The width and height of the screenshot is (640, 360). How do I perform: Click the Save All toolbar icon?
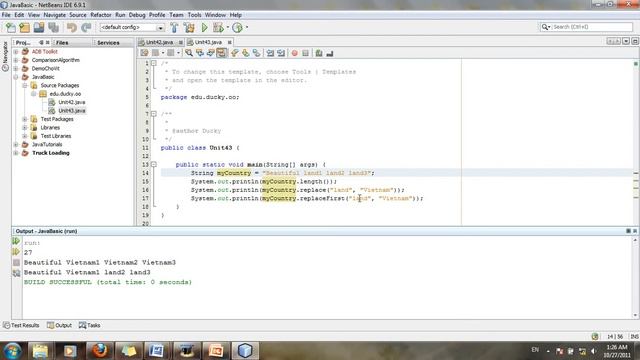click(53, 27)
